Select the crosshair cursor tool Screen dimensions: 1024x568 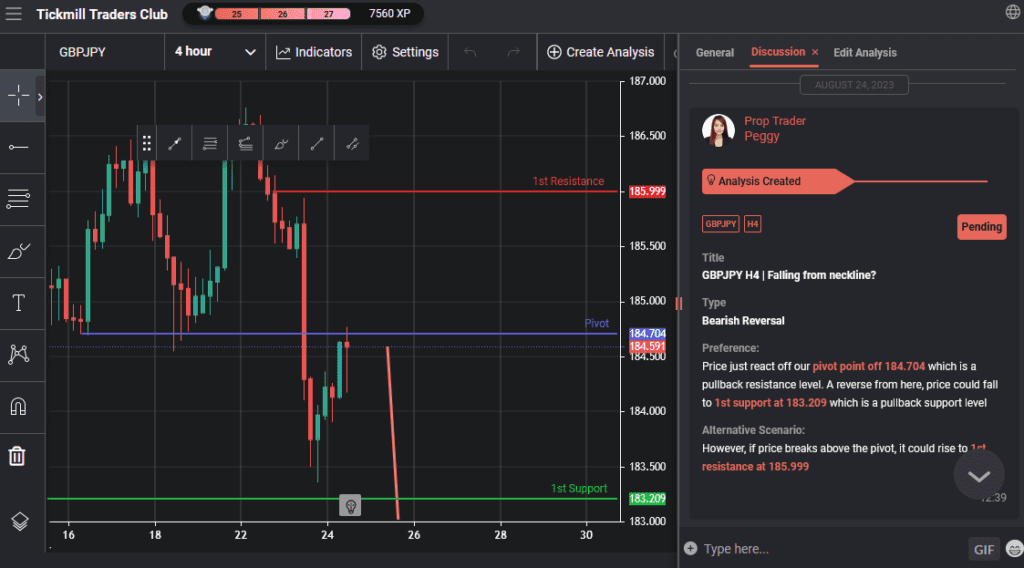[x=18, y=96]
